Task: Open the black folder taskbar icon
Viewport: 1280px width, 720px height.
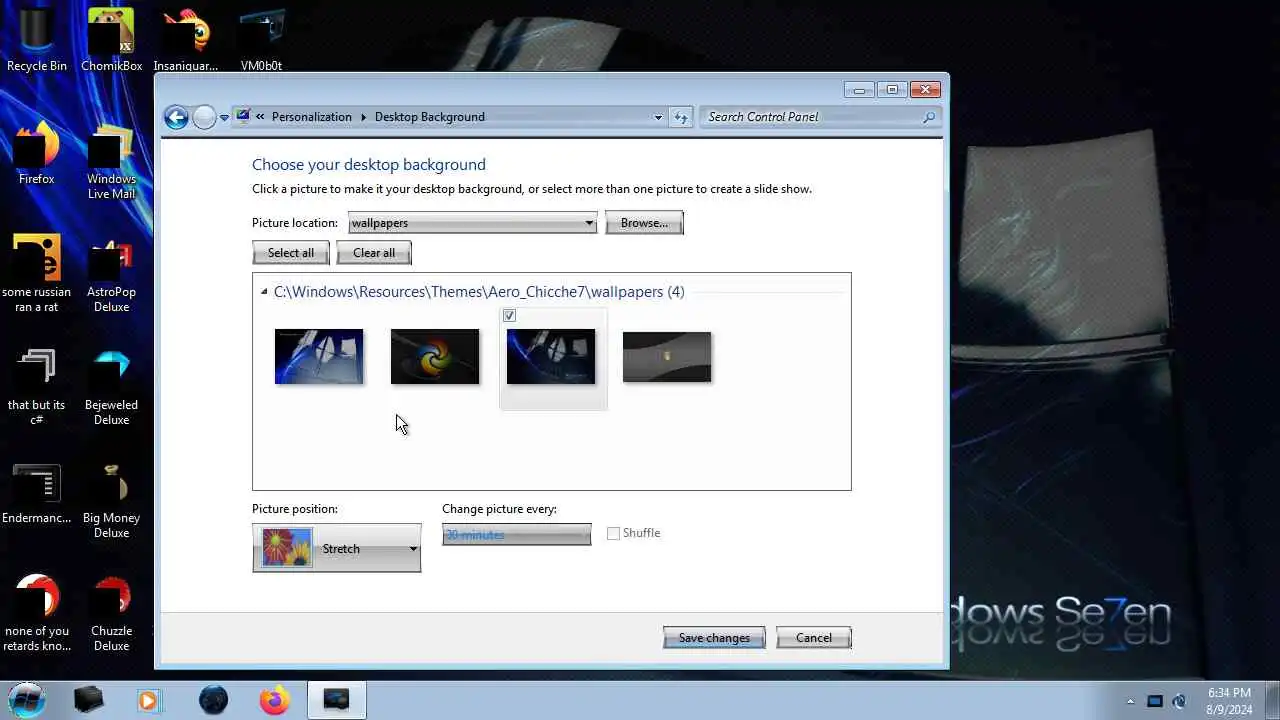Action: click(89, 700)
